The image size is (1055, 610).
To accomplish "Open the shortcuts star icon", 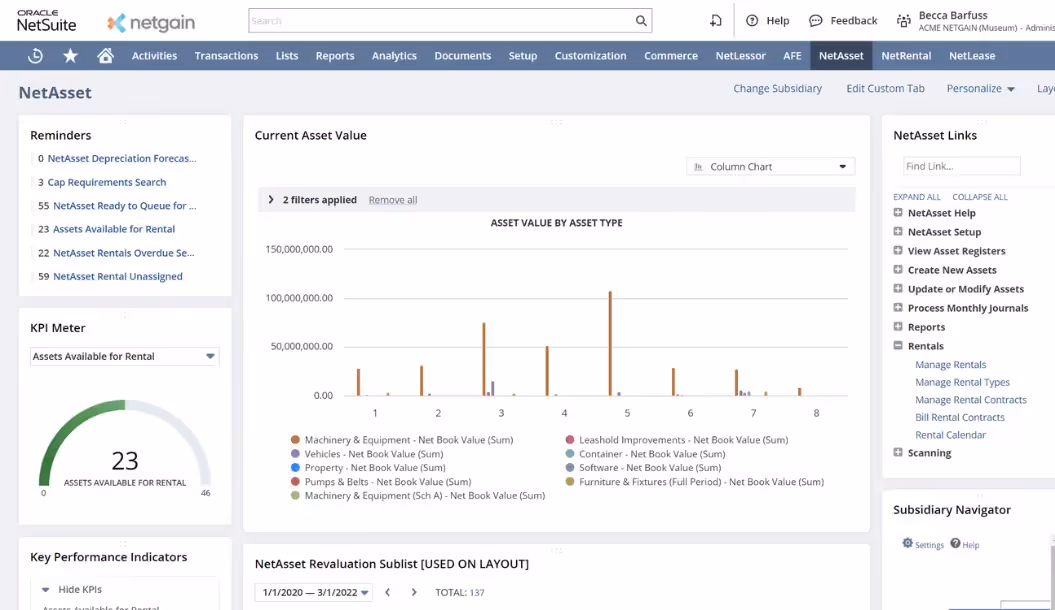I will (x=71, y=56).
